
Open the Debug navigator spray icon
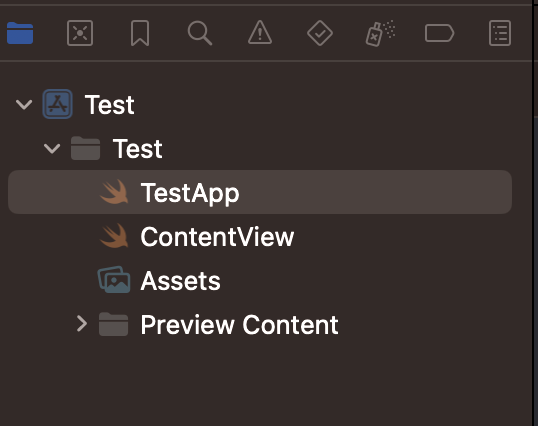coord(380,33)
